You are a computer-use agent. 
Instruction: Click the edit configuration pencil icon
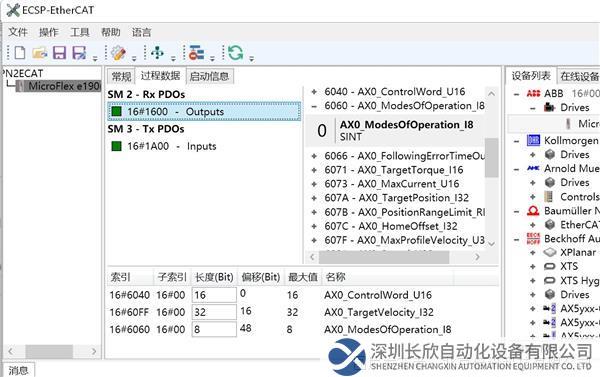point(118,52)
